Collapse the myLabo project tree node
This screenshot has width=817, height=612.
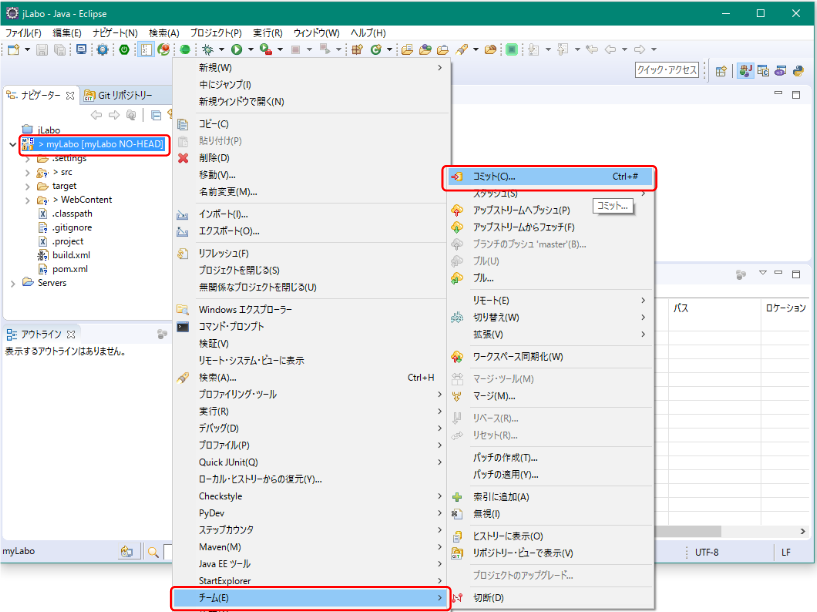(13, 144)
